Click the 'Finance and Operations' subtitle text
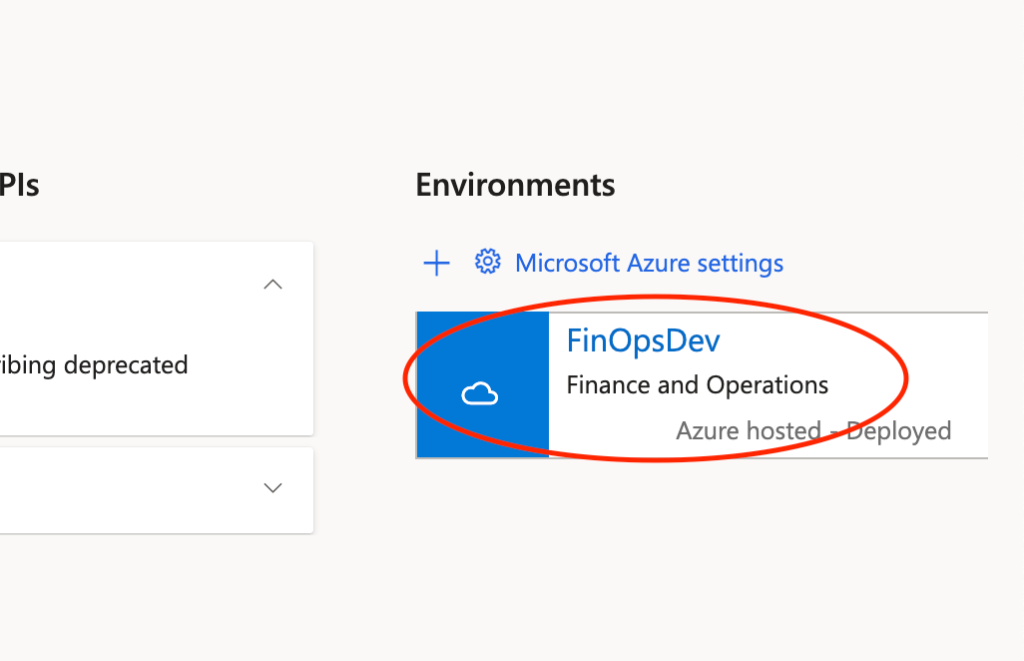This screenshot has height=661, width=1024. (697, 385)
